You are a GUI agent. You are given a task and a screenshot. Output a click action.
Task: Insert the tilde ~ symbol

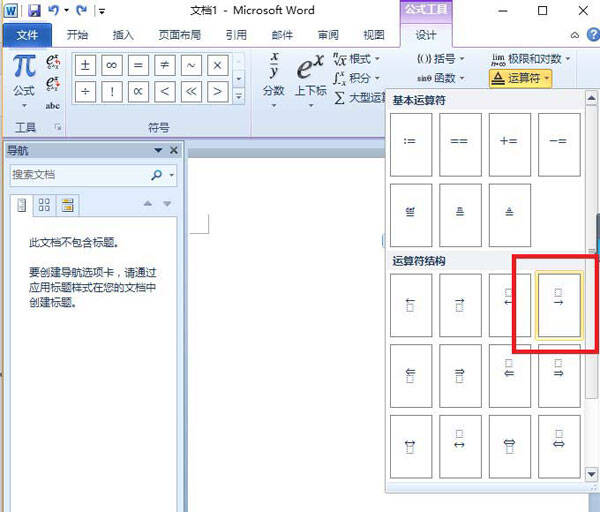191,65
